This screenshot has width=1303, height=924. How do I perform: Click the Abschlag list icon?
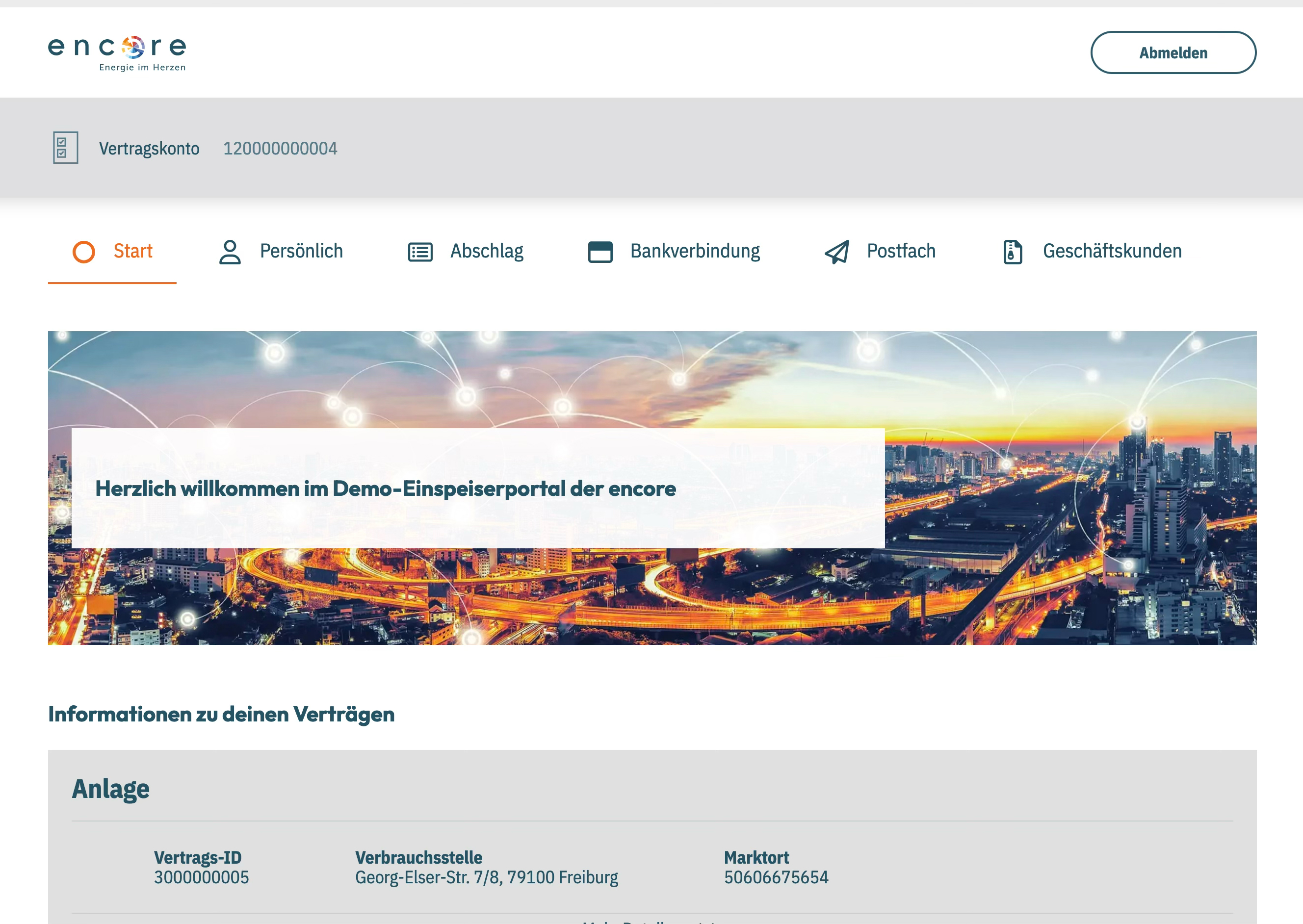click(x=419, y=251)
